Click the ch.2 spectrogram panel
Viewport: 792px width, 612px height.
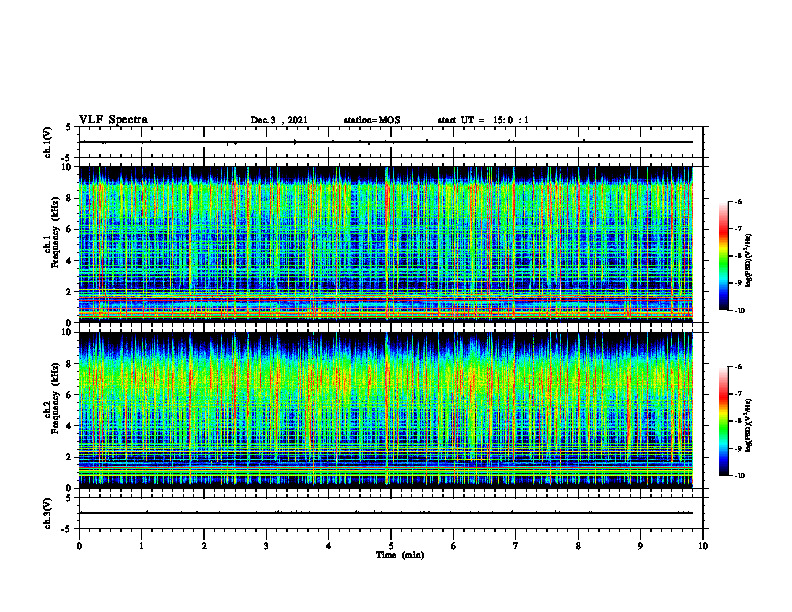click(x=386, y=410)
